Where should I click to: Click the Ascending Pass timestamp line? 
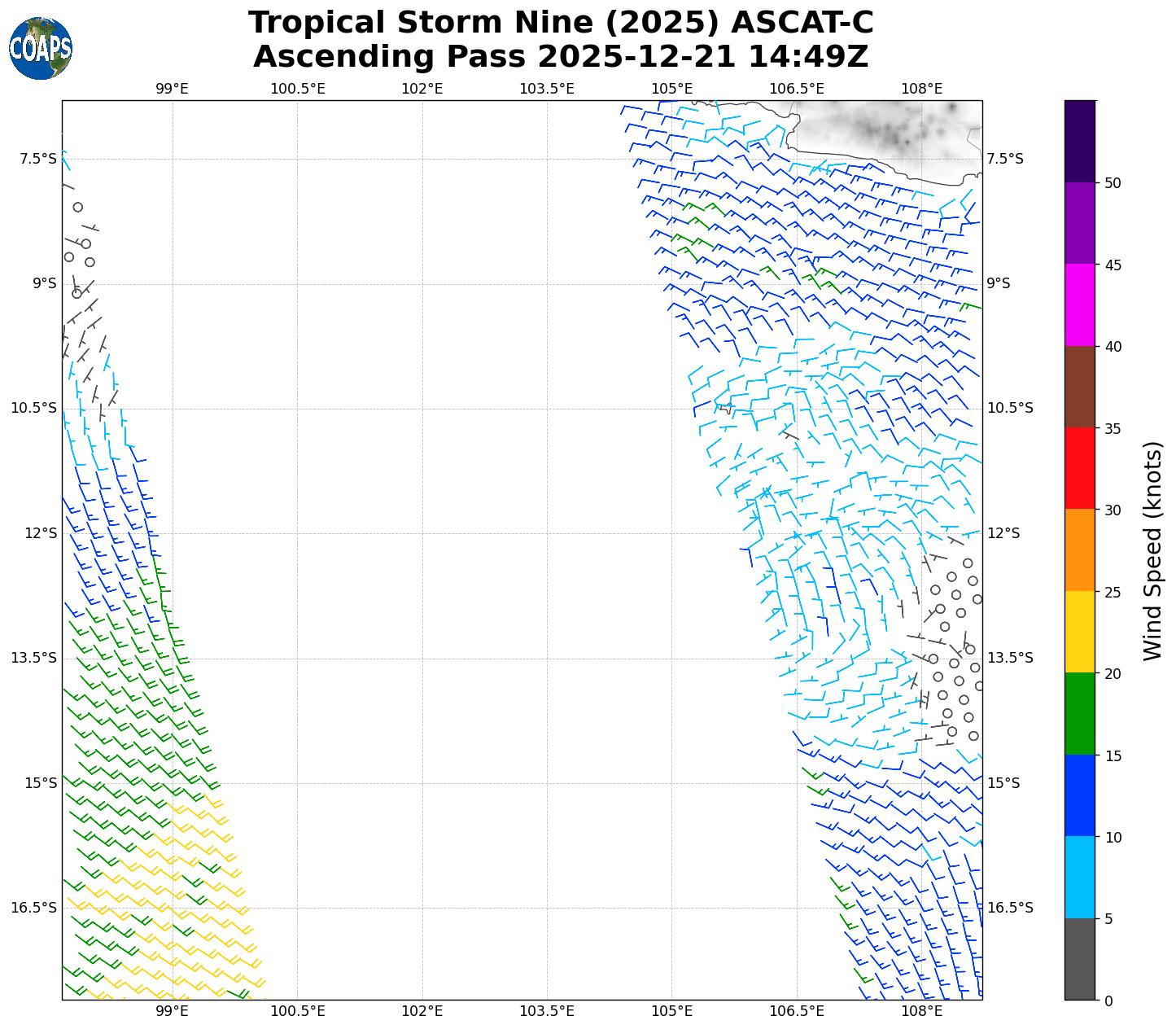[561, 57]
